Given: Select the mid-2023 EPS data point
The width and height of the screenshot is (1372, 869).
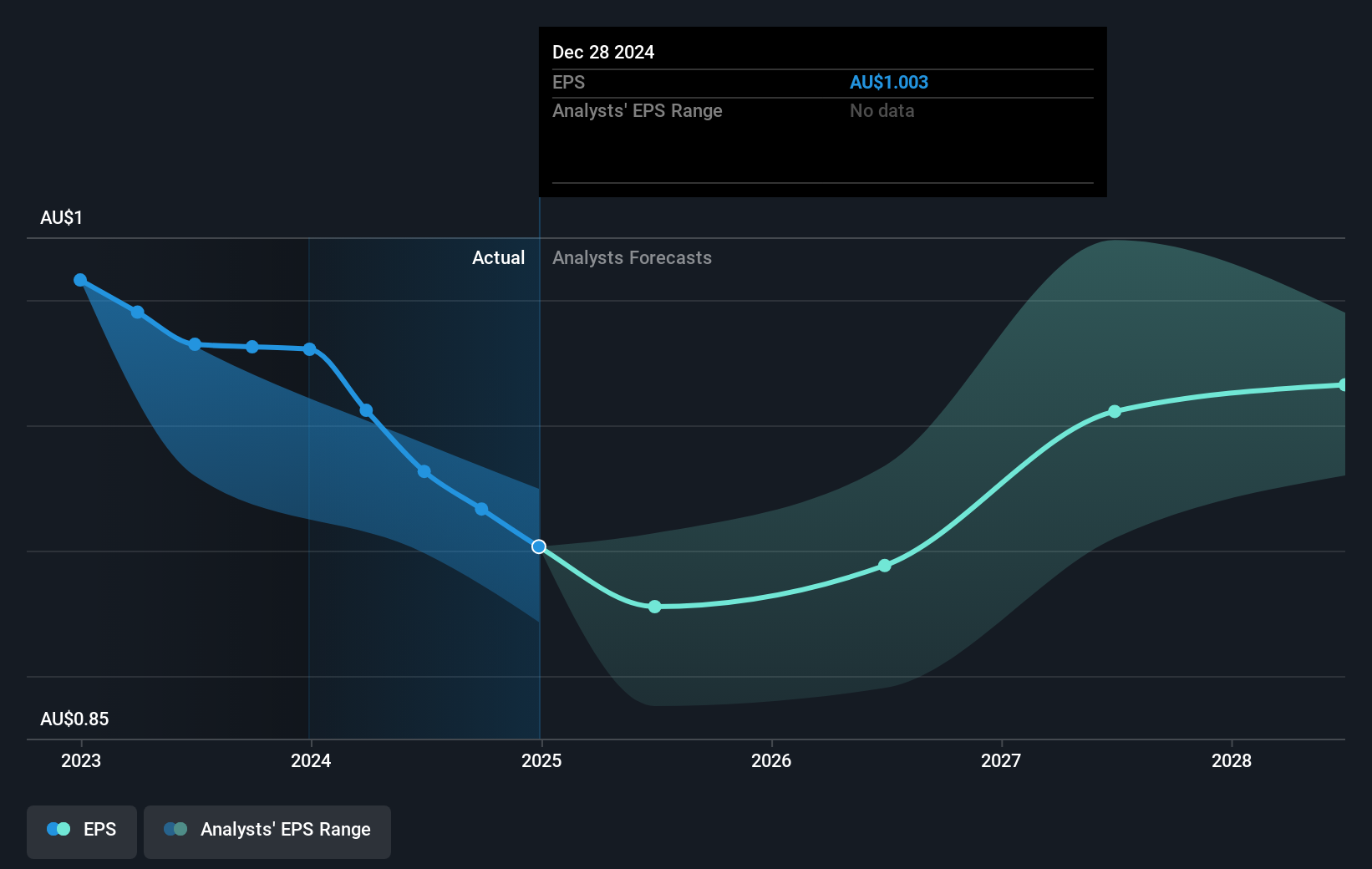Looking at the screenshot, I should coord(195,344).
